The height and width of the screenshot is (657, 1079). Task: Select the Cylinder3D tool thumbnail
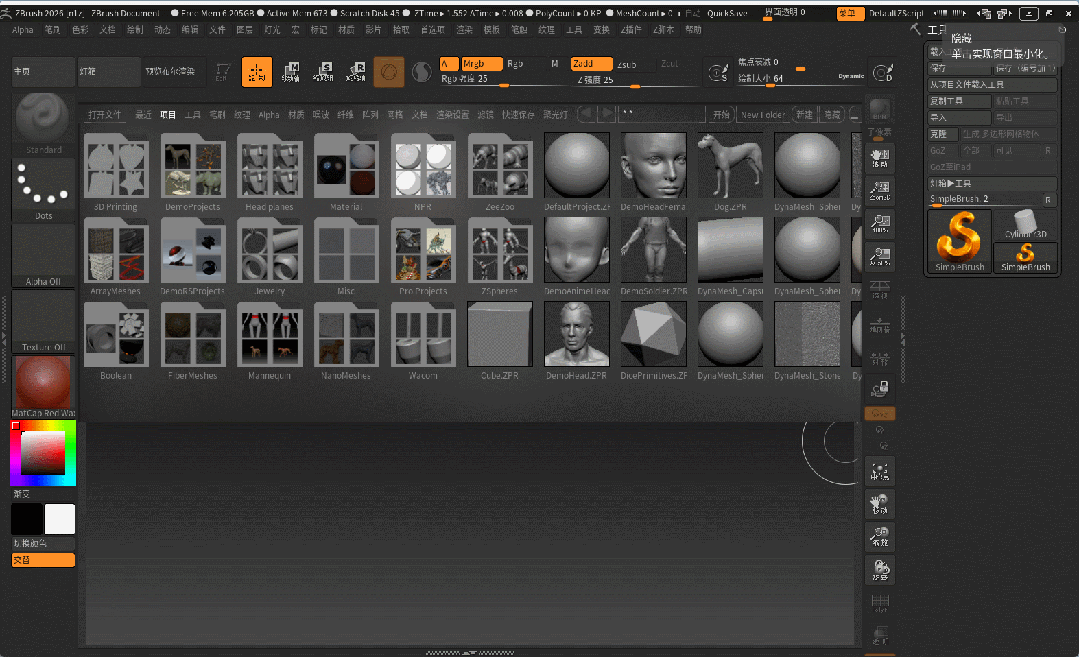pyautogui.click(x=1025, y=224)
